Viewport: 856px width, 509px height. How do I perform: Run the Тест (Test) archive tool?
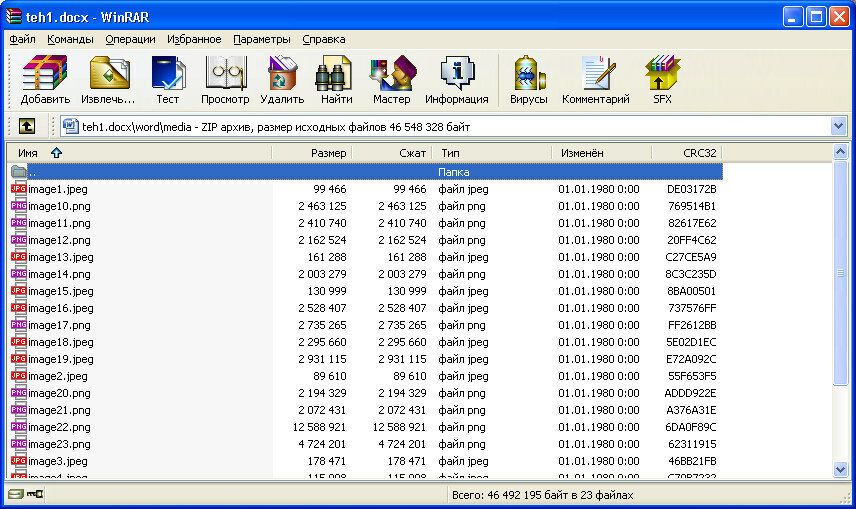168,80
